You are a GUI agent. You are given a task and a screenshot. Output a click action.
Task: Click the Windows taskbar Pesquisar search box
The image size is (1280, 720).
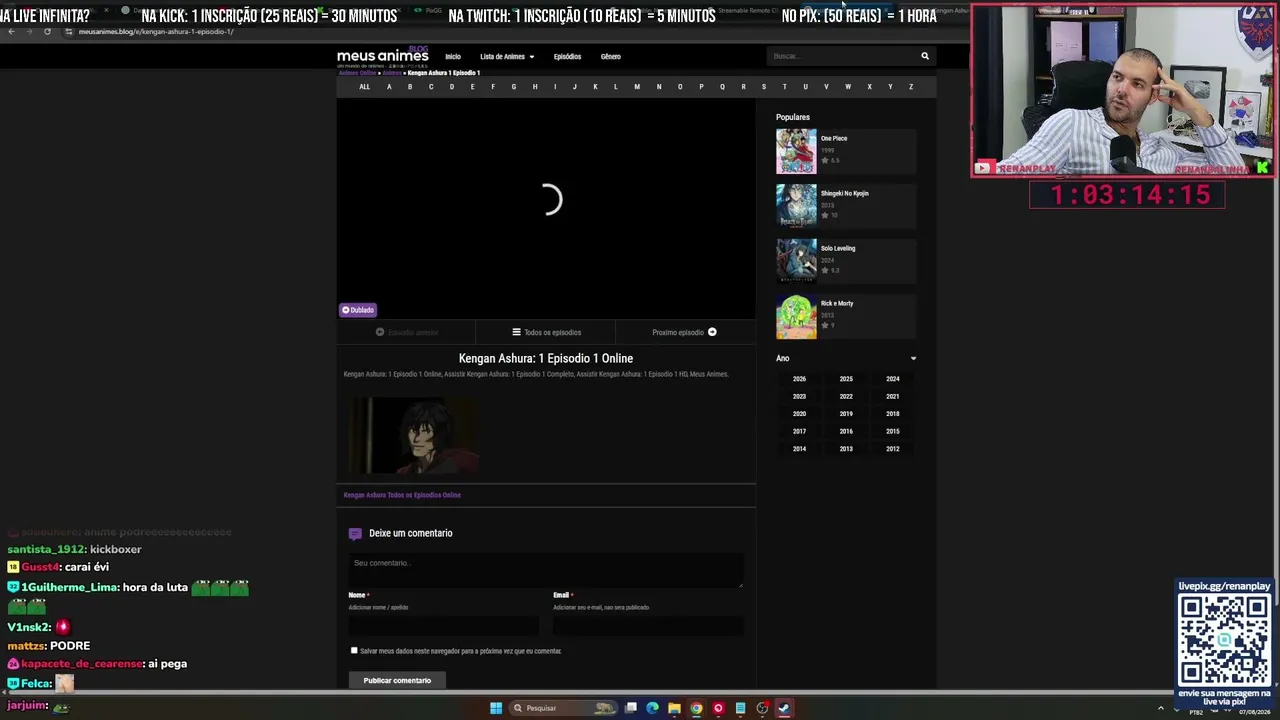[563, 708]
